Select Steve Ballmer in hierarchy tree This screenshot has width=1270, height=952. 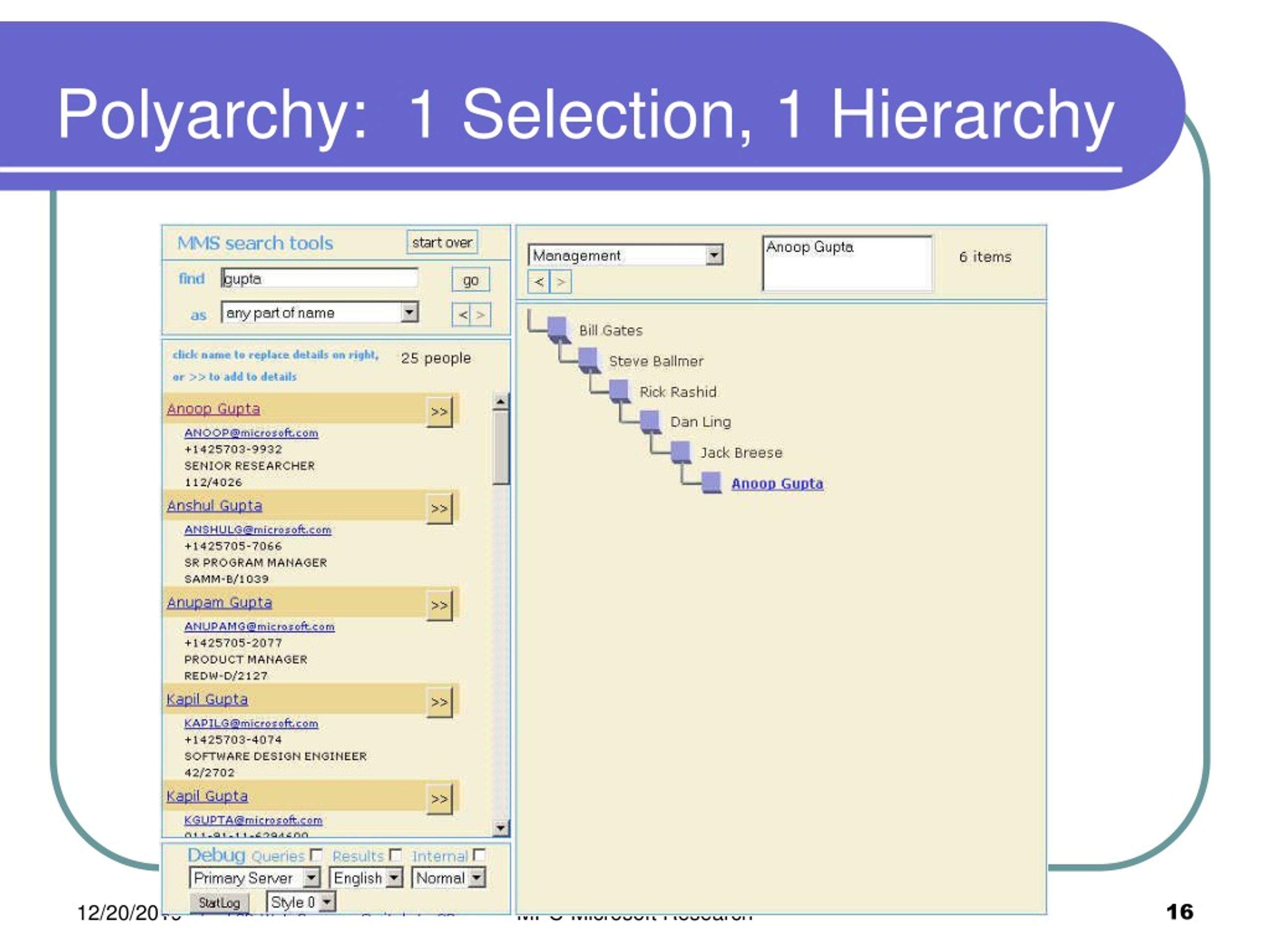[x=656, y=361]
